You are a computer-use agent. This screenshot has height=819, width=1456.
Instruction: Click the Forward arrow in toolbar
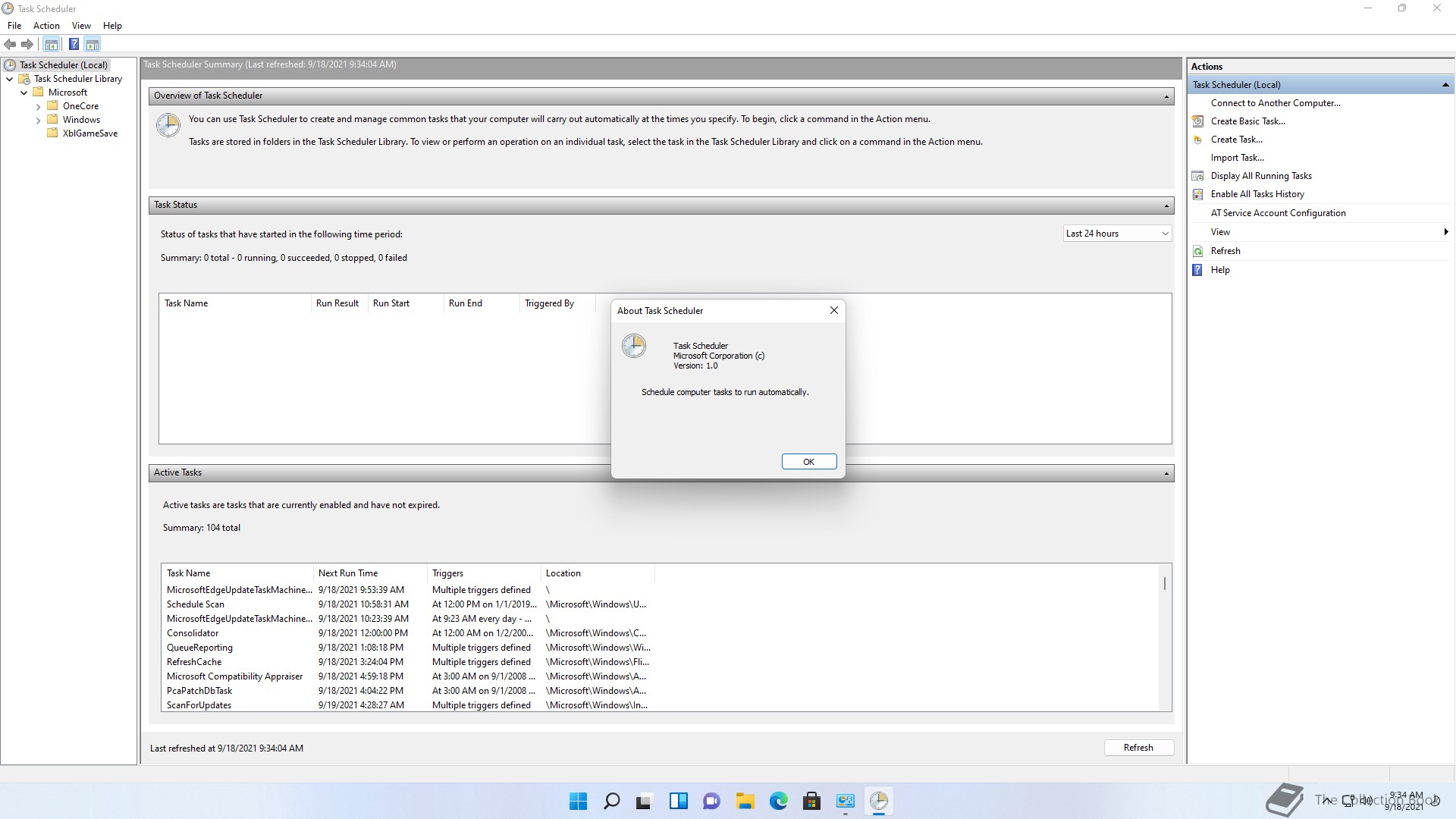tap(27, 44)
